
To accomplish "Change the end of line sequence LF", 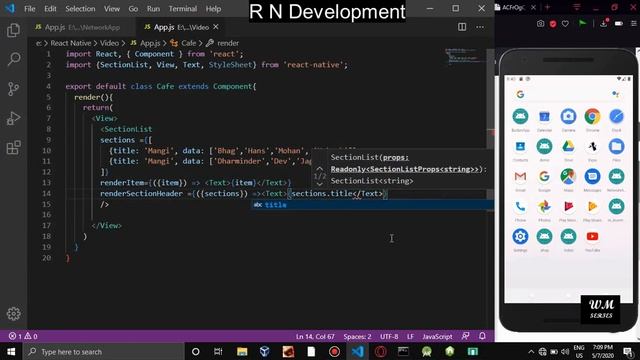I will tap(410, 336).
